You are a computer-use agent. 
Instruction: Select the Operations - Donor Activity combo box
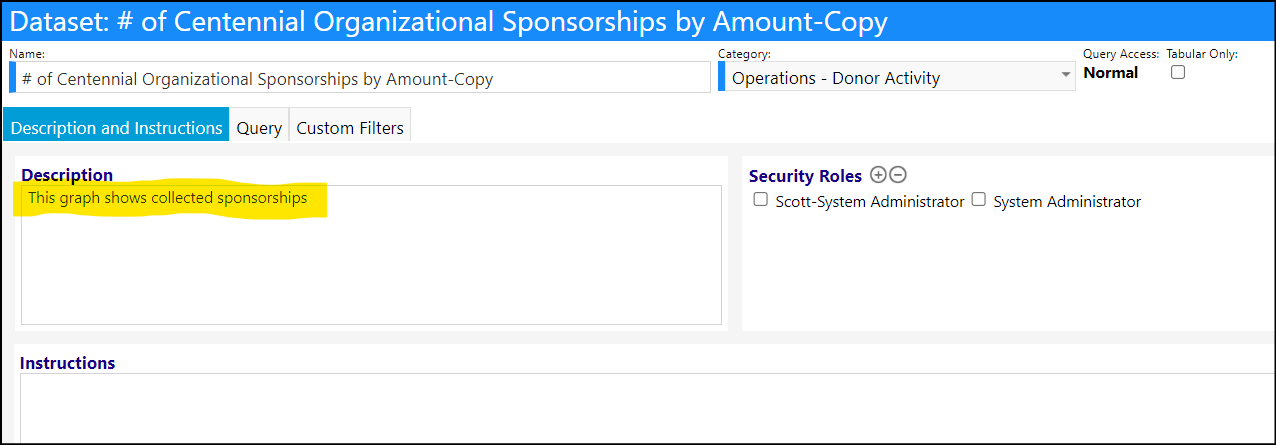pyautogui.click(x=897, y=77)
